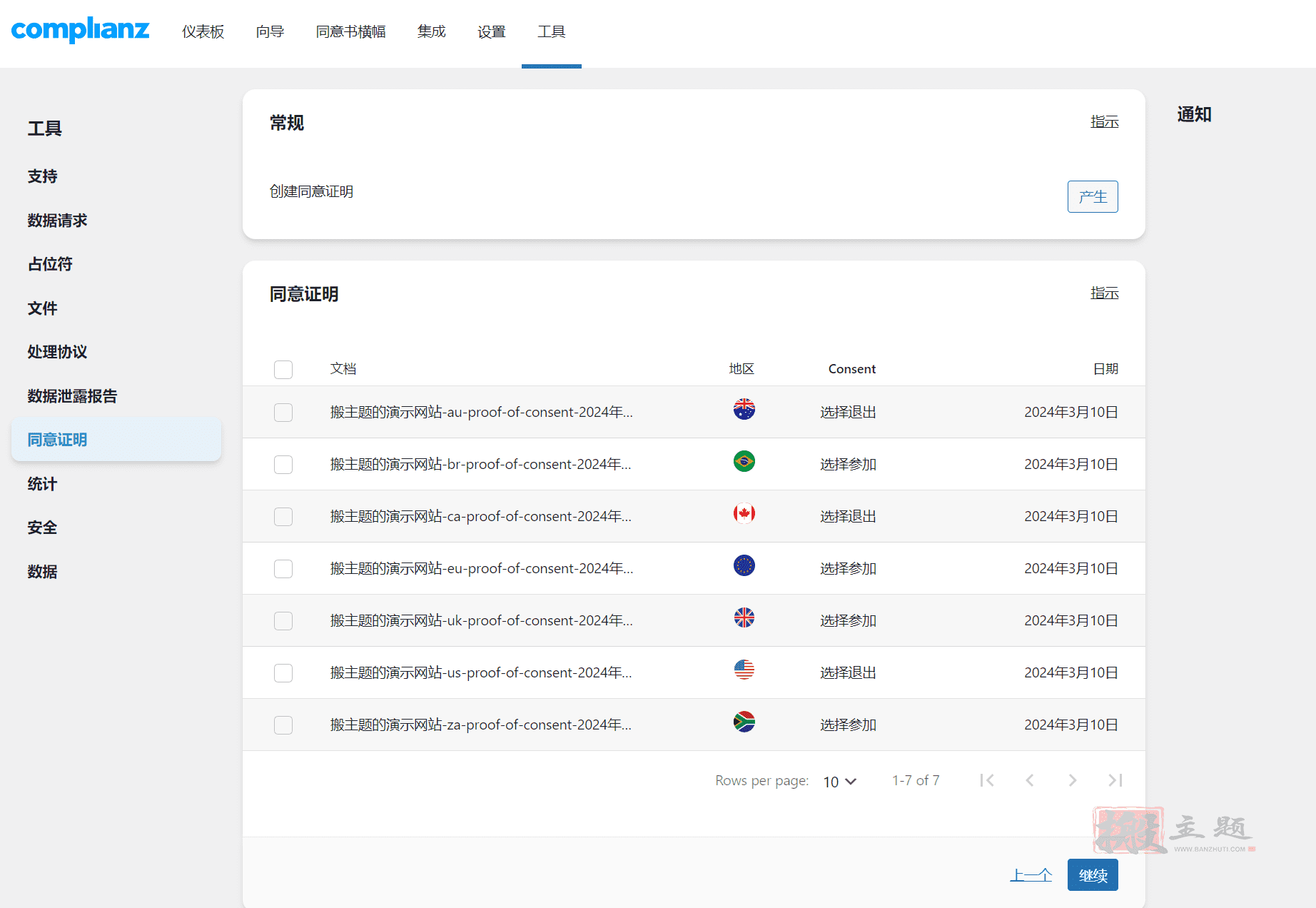Jump to last page of table
The width and height of the screenshot is (1316, 908).
(x=1115, y=780)
